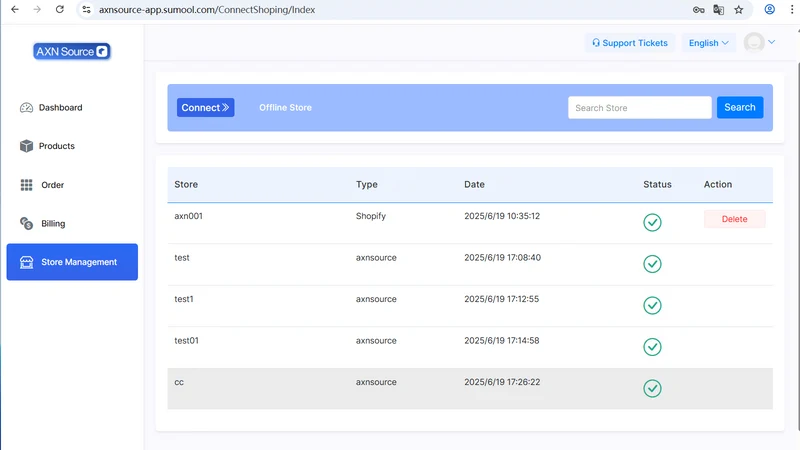800x450 pixels.
Task: Click the status checkmark for test1 row
Action: point(652,306)
